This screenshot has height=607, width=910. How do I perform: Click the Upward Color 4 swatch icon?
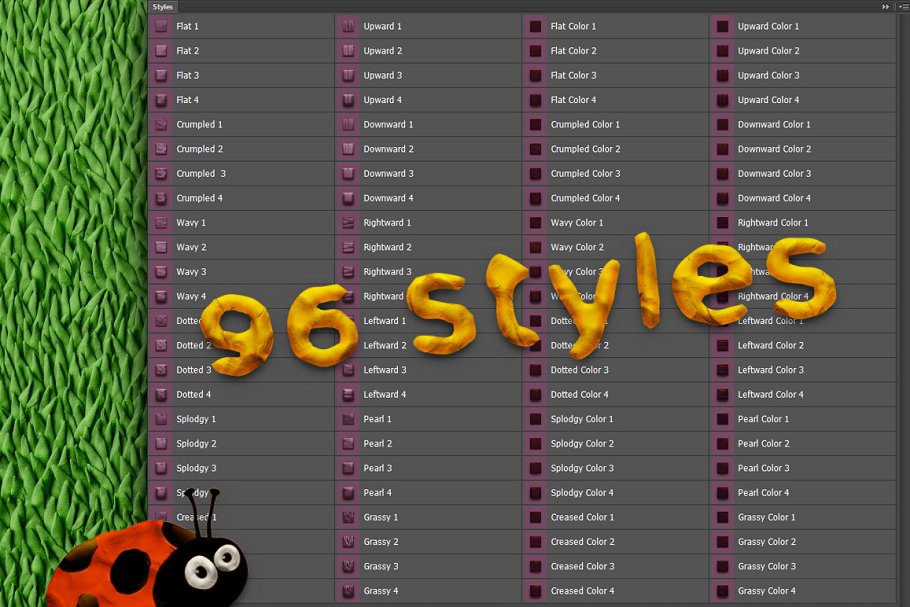point(722,100)
